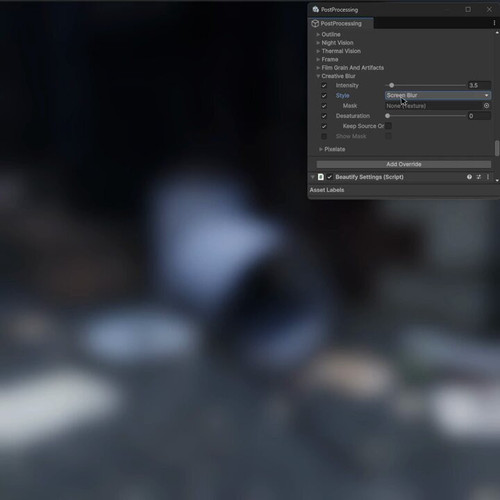The image size is (500, 500).
Task: Collapse the Beautify Settings component foldout
Action: coord(313,177)
